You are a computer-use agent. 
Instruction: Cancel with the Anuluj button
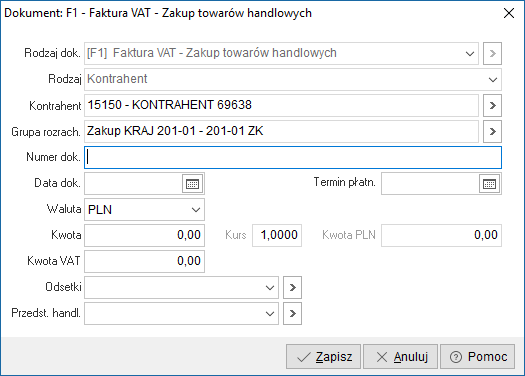coord(400,357)
